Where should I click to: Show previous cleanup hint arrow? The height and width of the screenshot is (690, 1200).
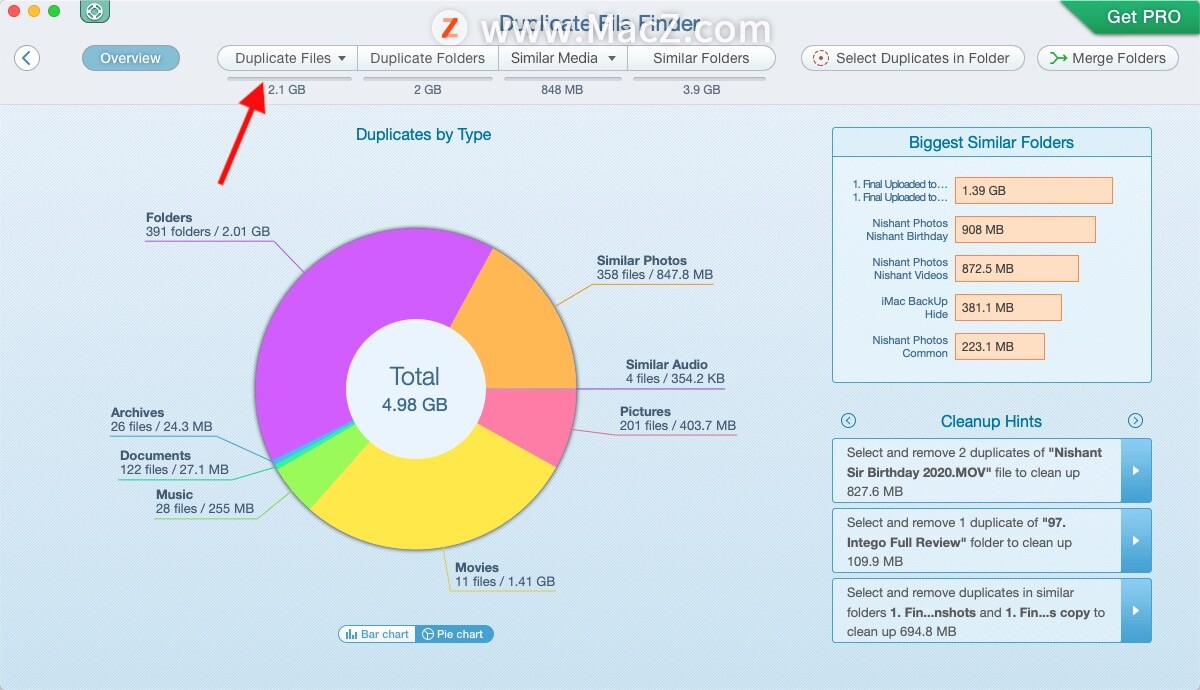(849, 421)
